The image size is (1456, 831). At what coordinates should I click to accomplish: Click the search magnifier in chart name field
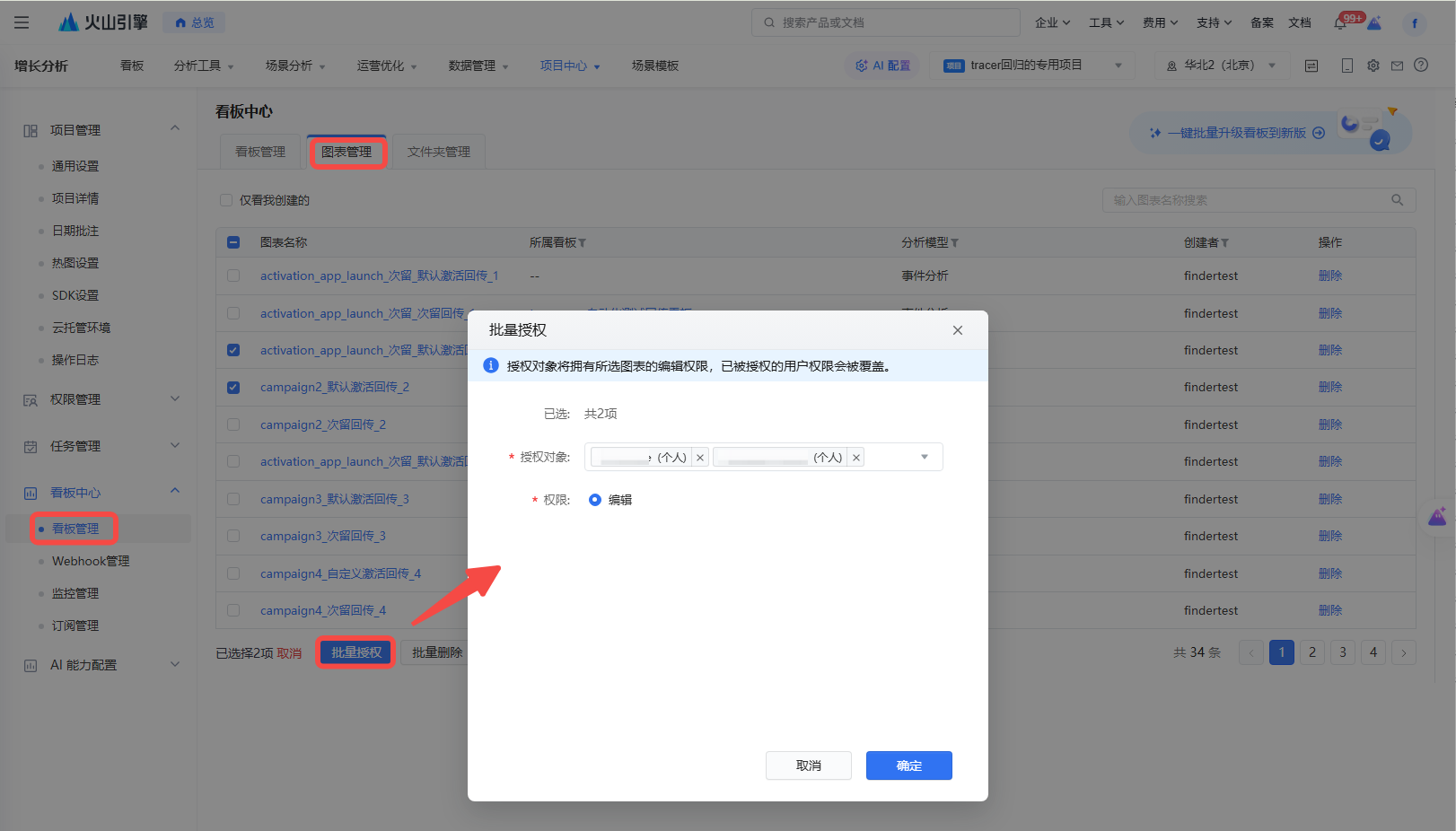(1397, 200)
